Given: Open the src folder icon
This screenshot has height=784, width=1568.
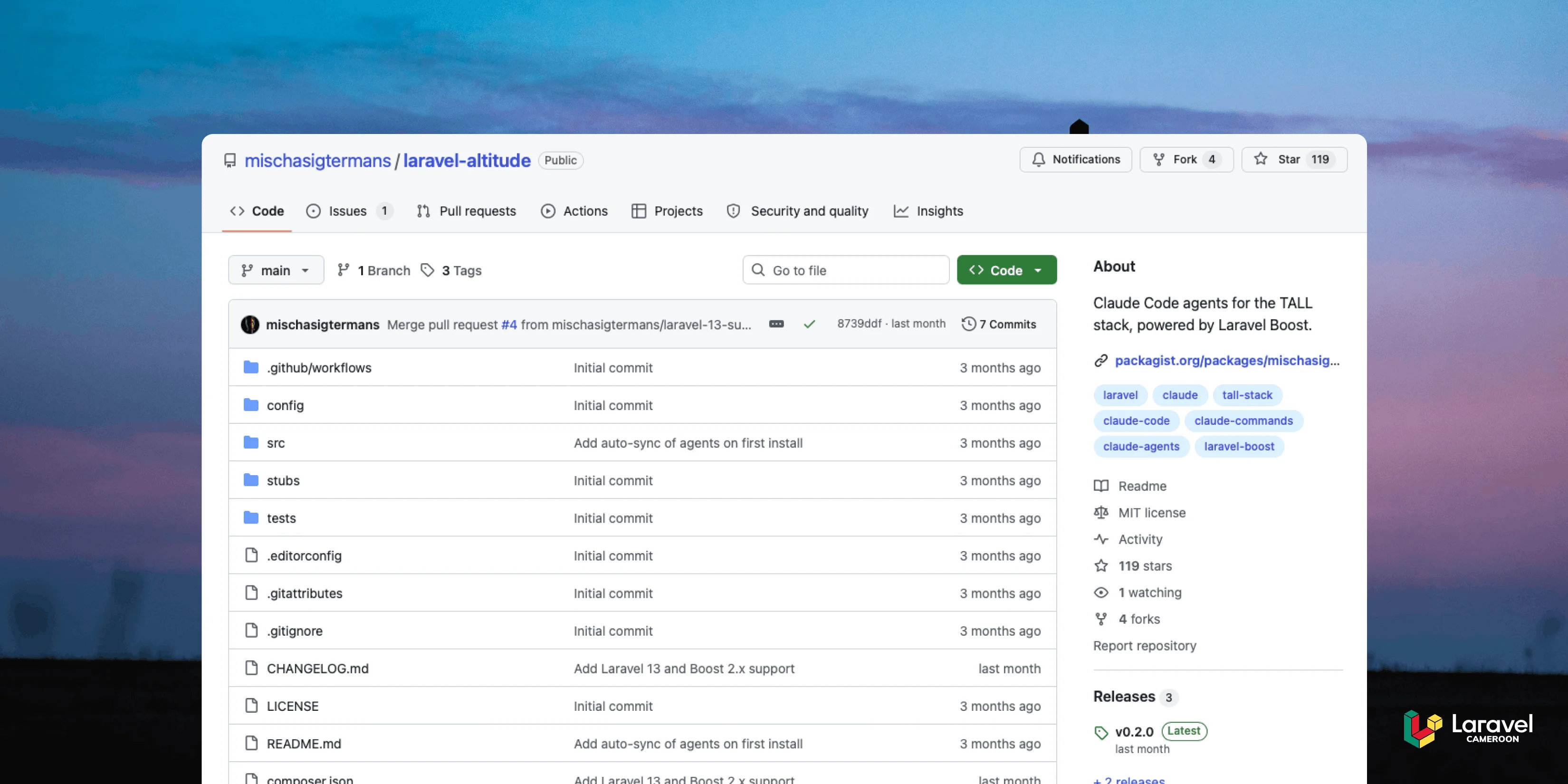Looking at the screenshot, I should click(251, 442).
